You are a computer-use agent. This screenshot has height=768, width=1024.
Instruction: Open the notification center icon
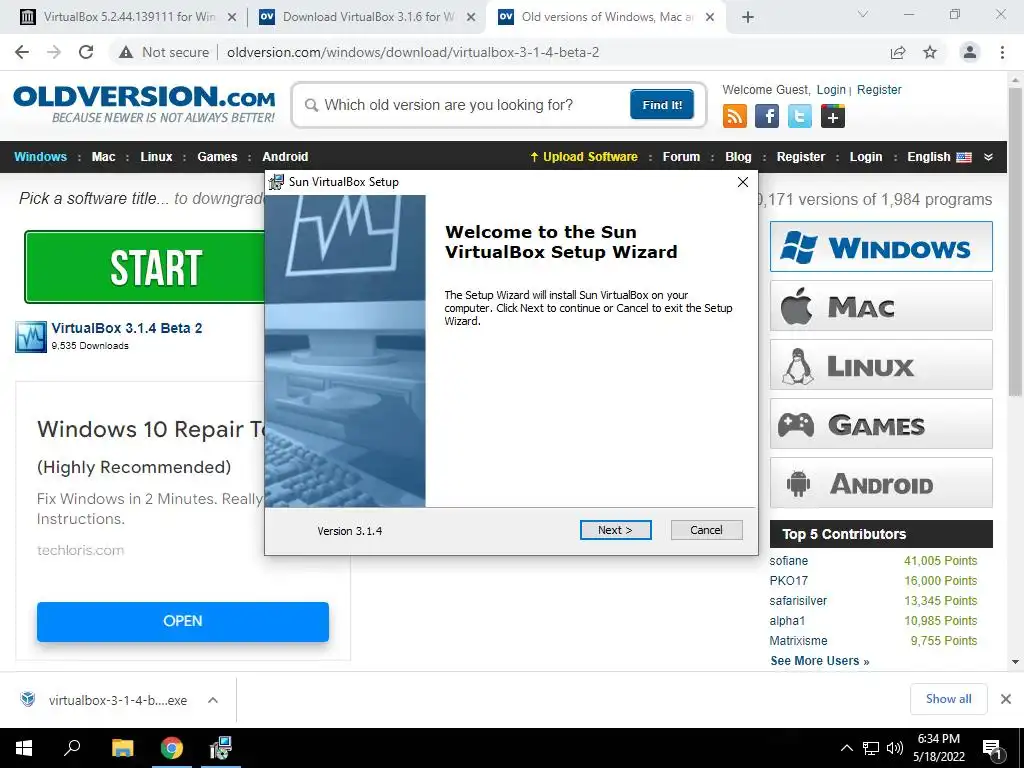coord(992,749)
